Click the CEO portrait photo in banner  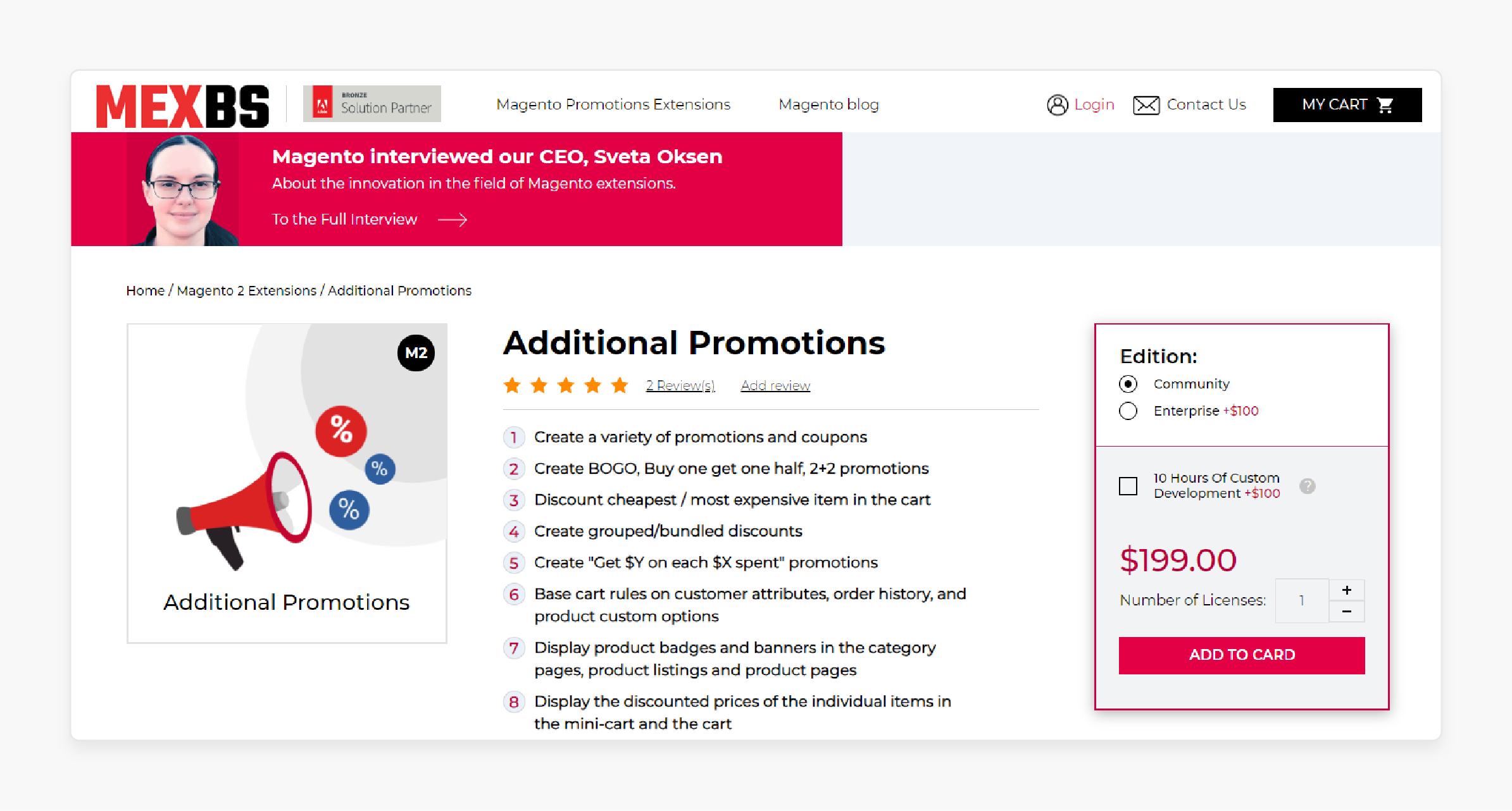183,190
